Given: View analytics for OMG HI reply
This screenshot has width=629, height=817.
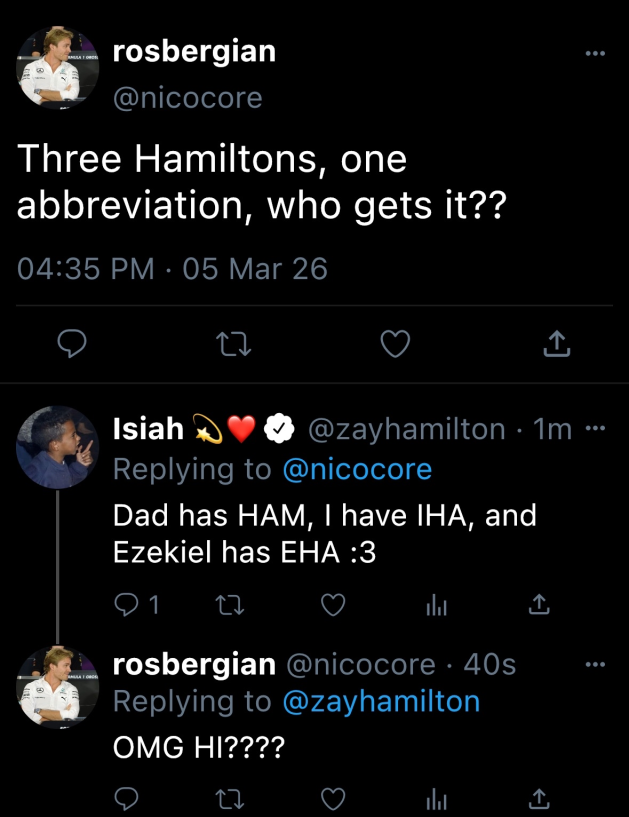Looking at the screenshot, I should click(436, 798).
